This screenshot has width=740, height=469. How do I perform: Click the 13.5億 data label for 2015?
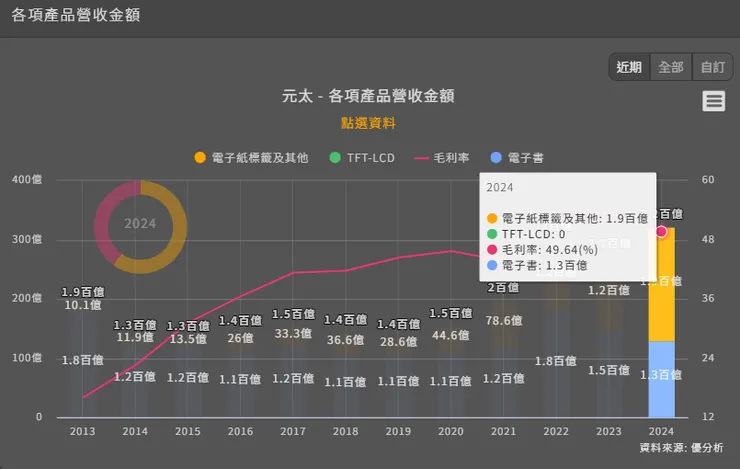coord(188,339)
